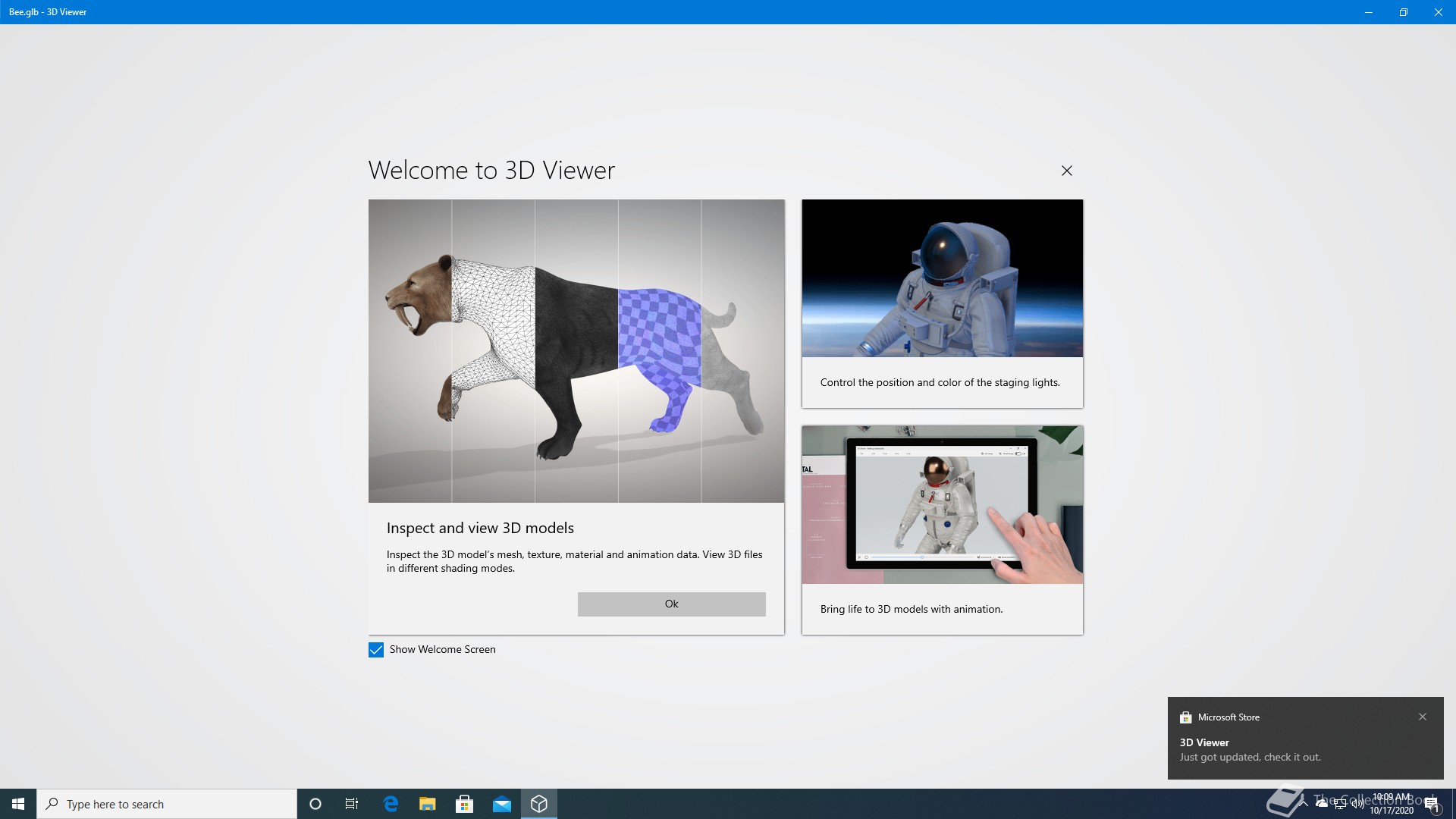The height and width of the screenshot is (819, 1456).
Task: Restore down the 3D Viewer window
Action: (1404, 12)
